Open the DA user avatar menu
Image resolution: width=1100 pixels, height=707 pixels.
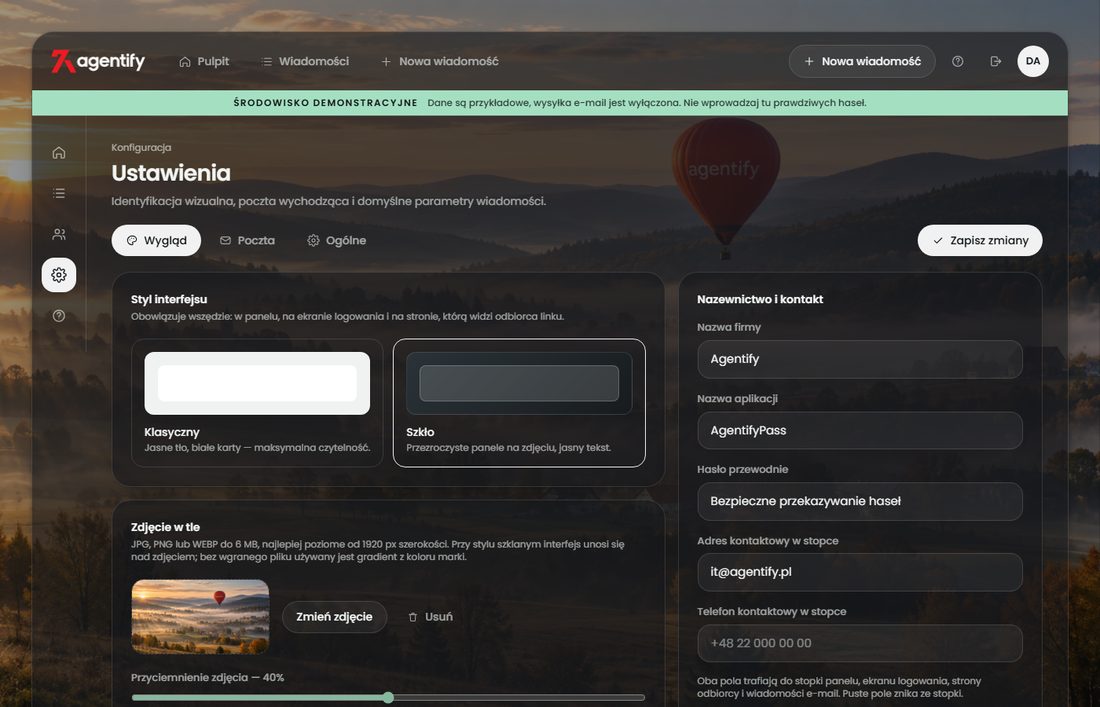(x=1033, y=61)
